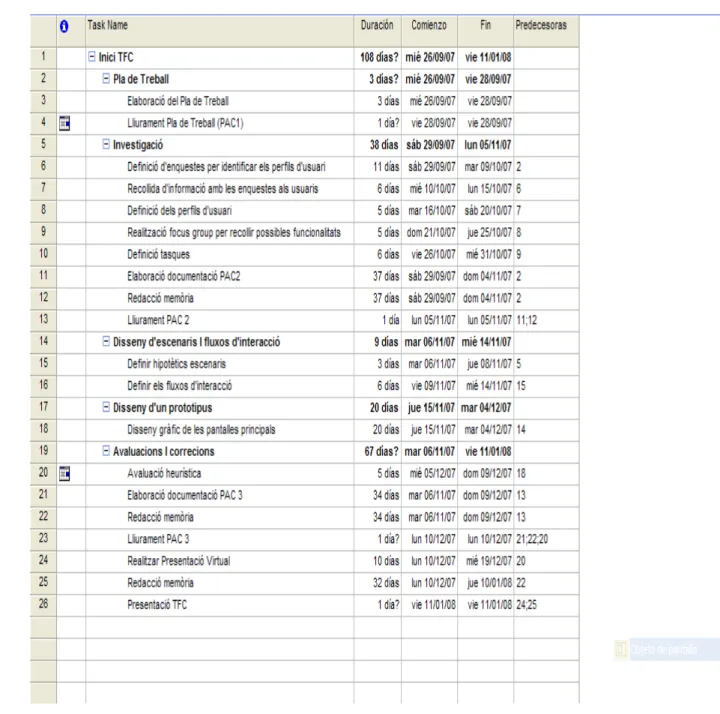Click the note icon on row 4

[x=65, y=123]
